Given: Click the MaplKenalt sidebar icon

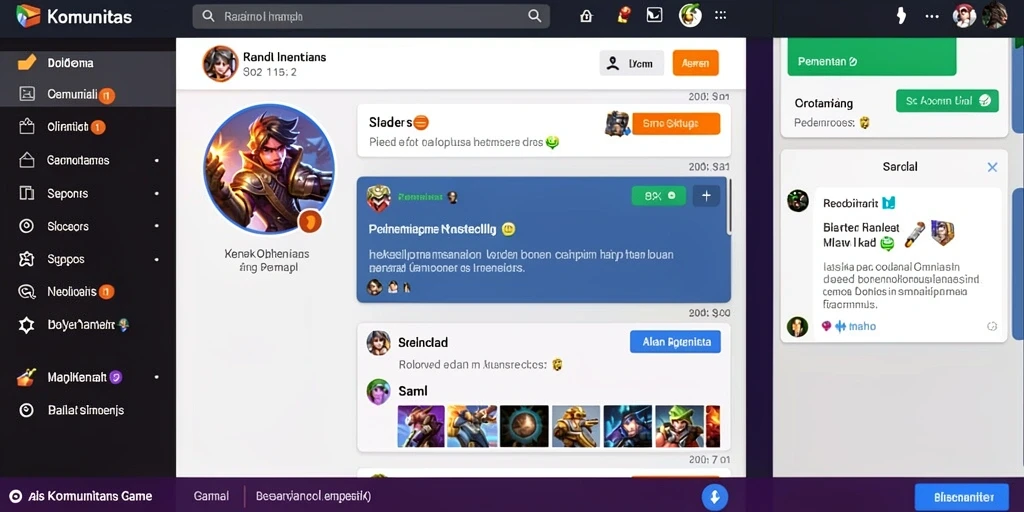Looking at the screenshot, I should 26,377.
